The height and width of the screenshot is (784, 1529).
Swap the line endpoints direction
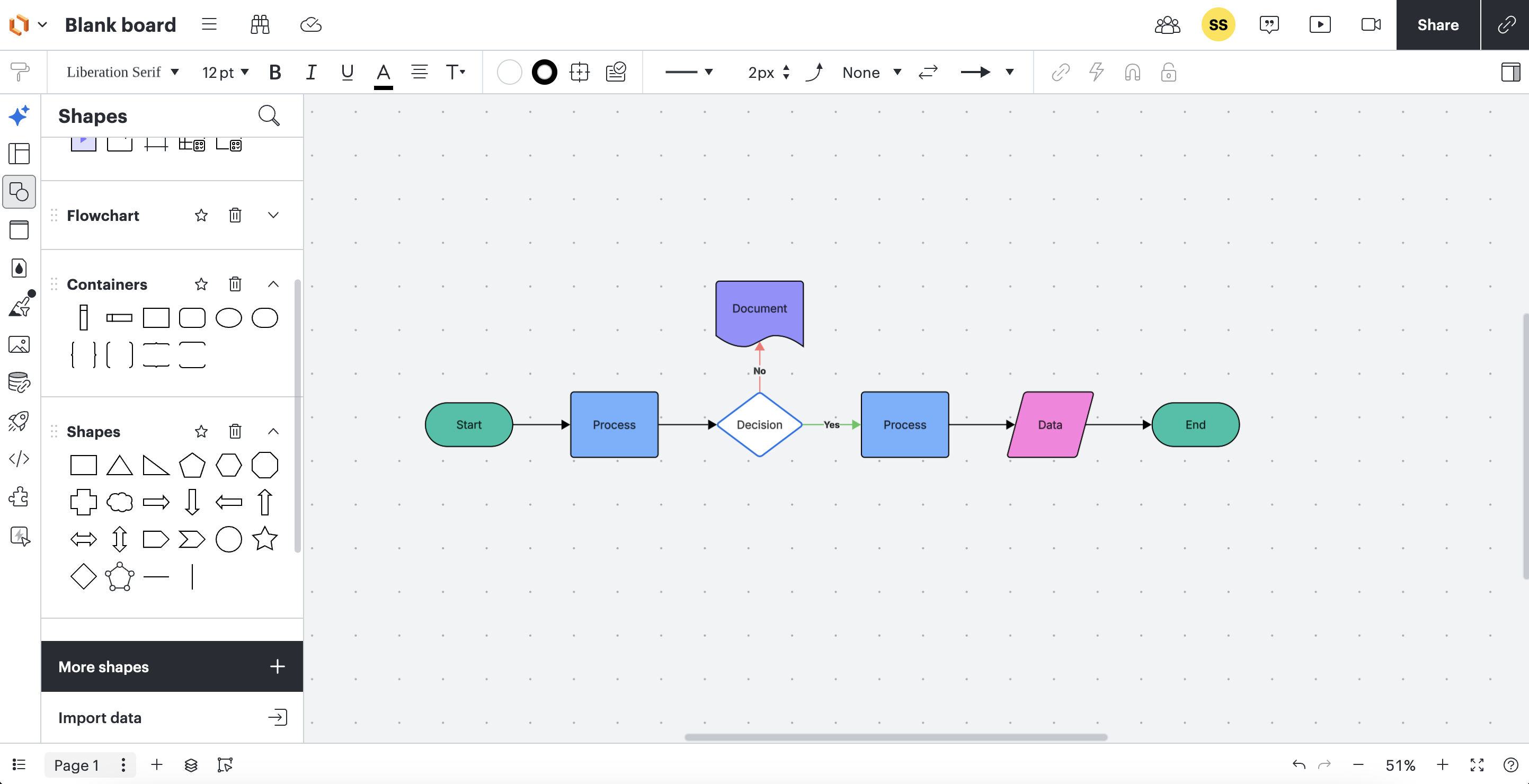pyautogui.click(x=928, y=72)
